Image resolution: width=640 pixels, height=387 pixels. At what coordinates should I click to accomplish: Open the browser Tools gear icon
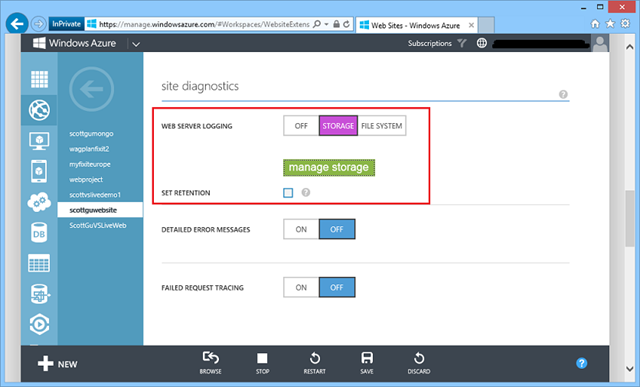tap(625, 24)
